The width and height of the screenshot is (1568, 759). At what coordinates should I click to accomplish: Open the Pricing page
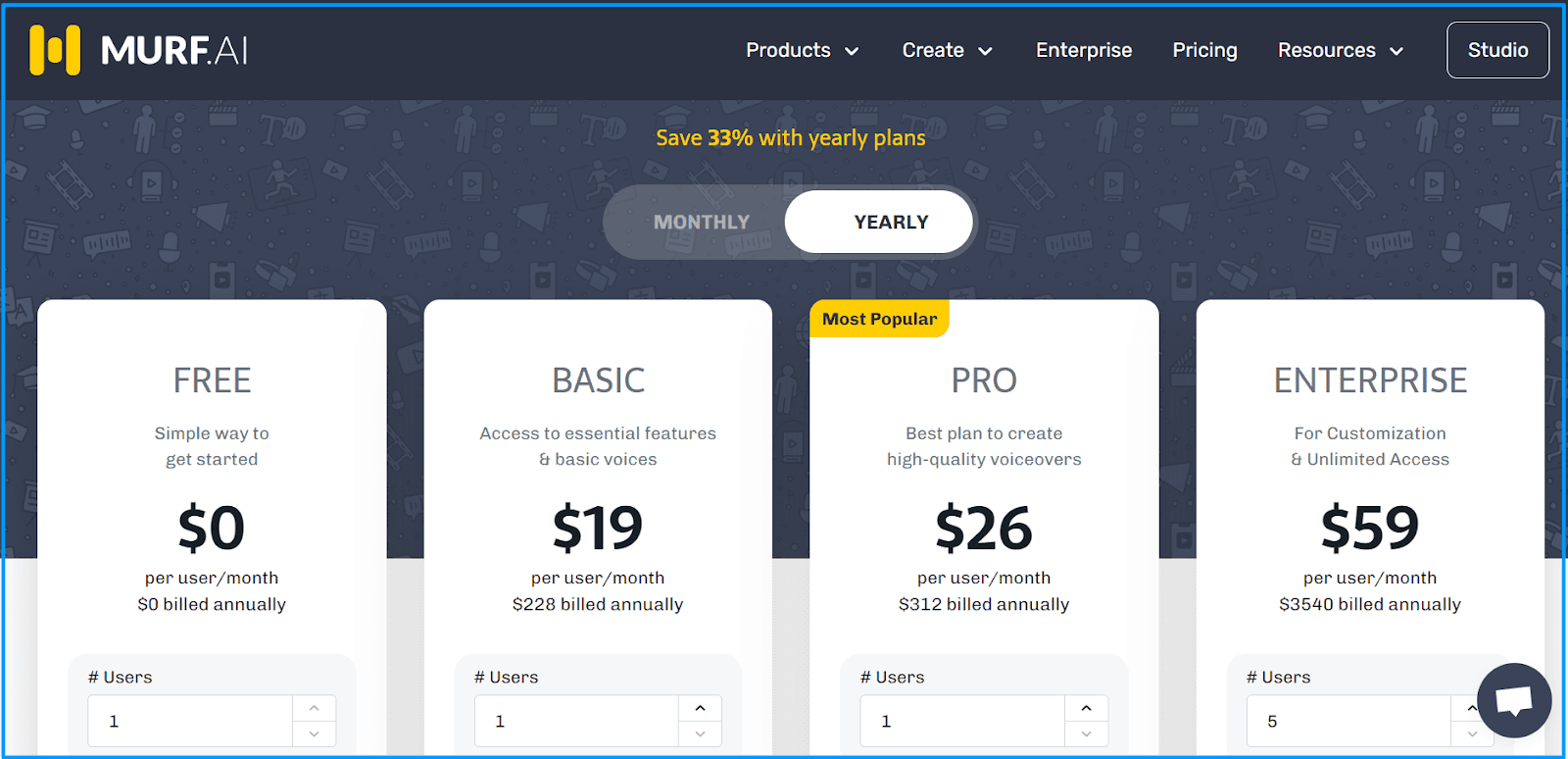[1204, 50]
